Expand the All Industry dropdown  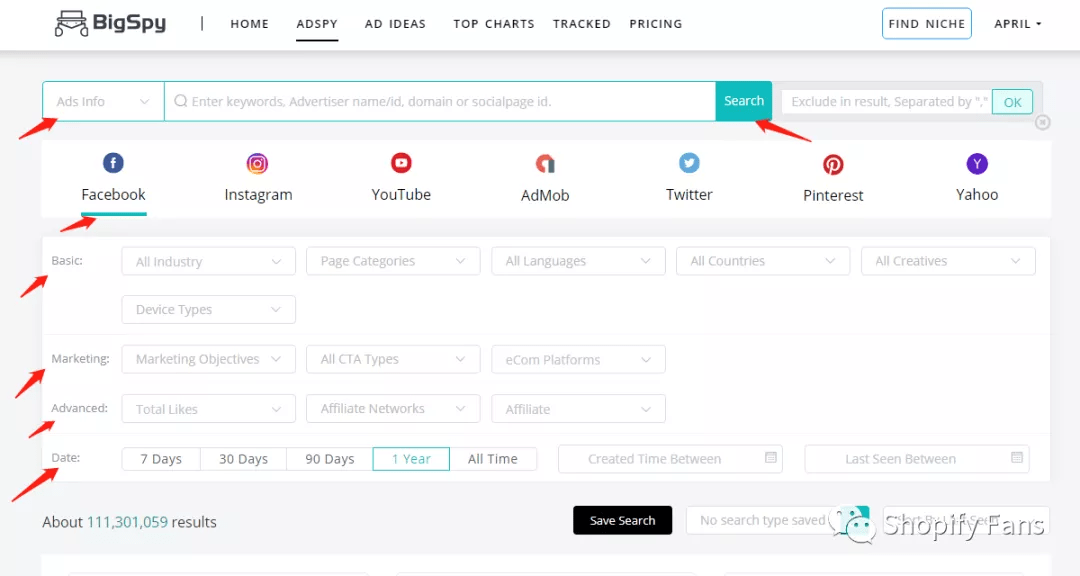(x=209, y=261)
